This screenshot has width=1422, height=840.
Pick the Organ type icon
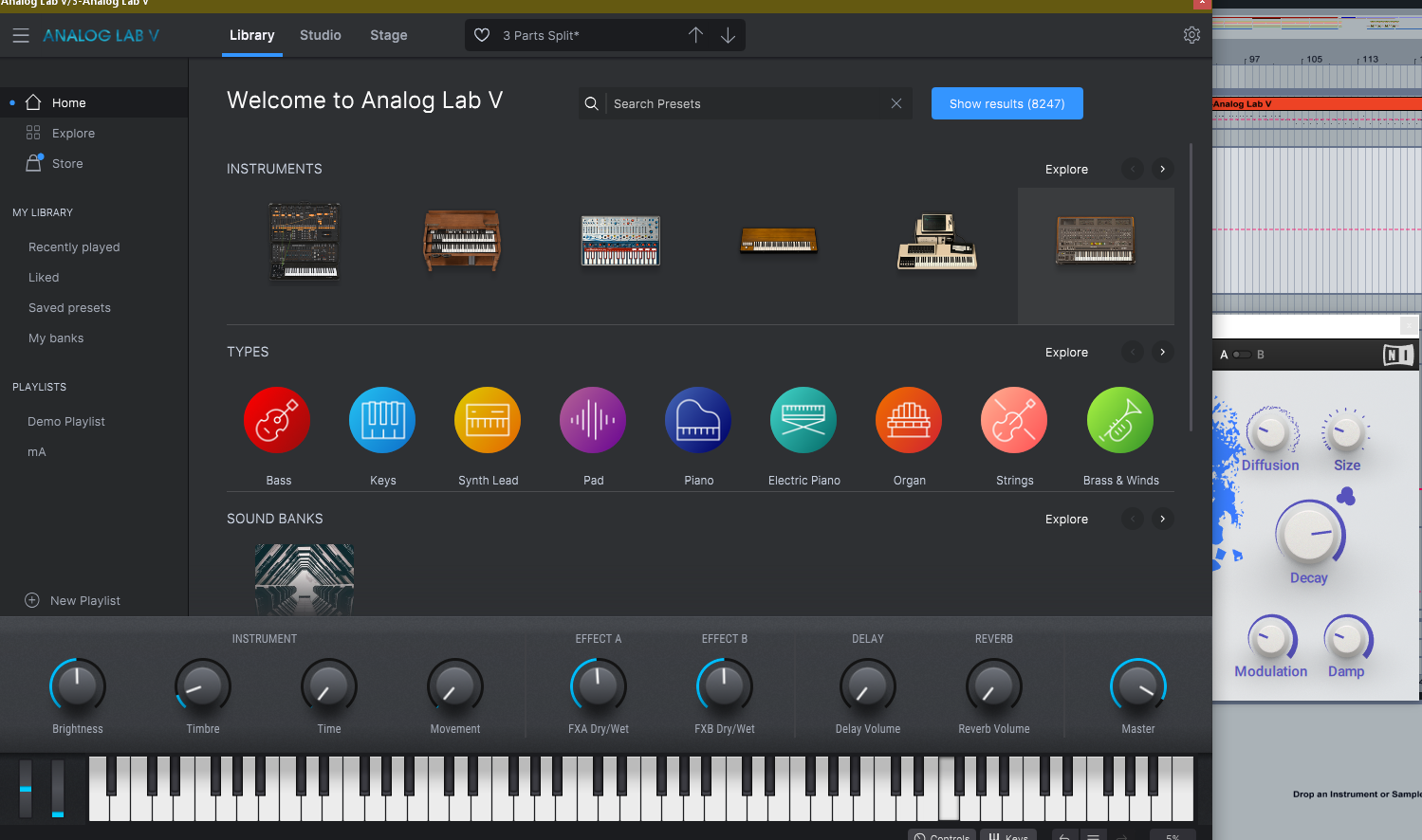point(909,420)
